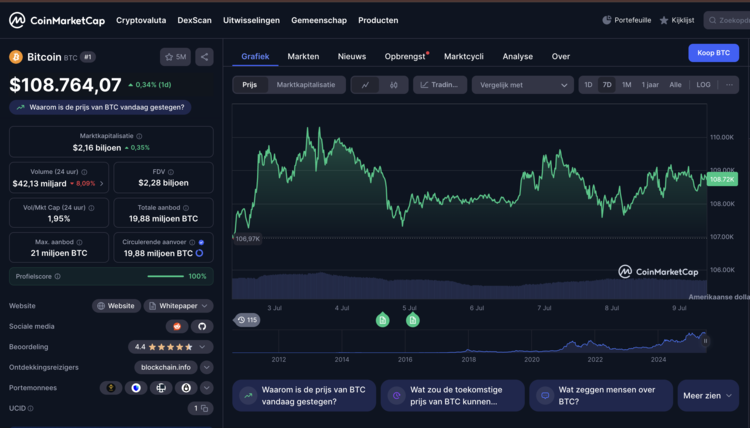
Task: Set chart range to 1M
Action: 627,85
